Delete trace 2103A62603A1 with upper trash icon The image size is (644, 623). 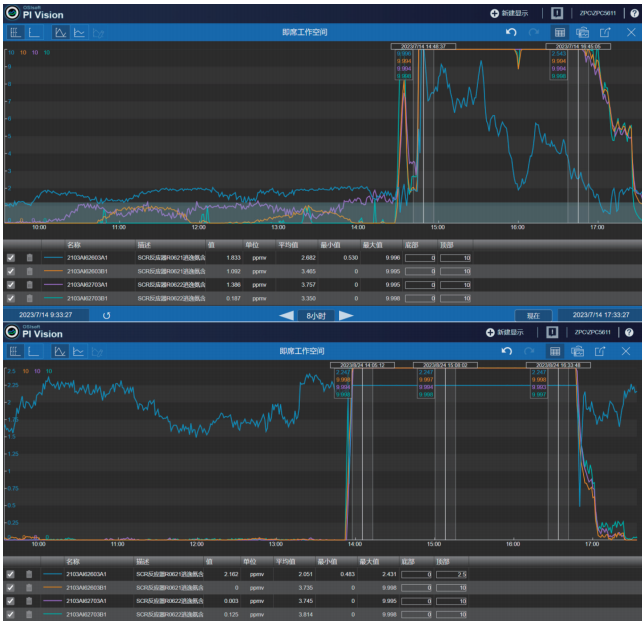pos(29,257)
